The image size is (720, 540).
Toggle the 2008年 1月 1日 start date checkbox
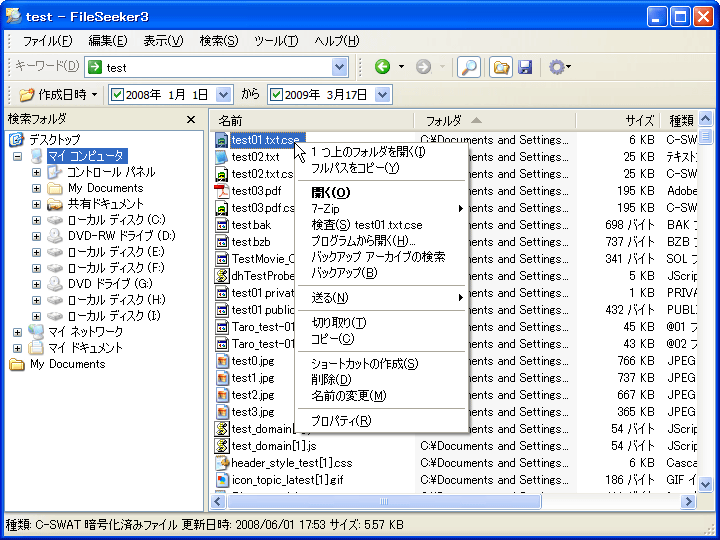tap(118, 95)
